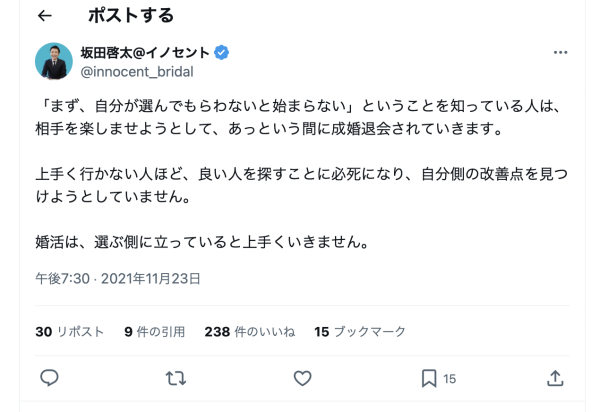Open 坂田啓太's profile picture

coord(53,61)
